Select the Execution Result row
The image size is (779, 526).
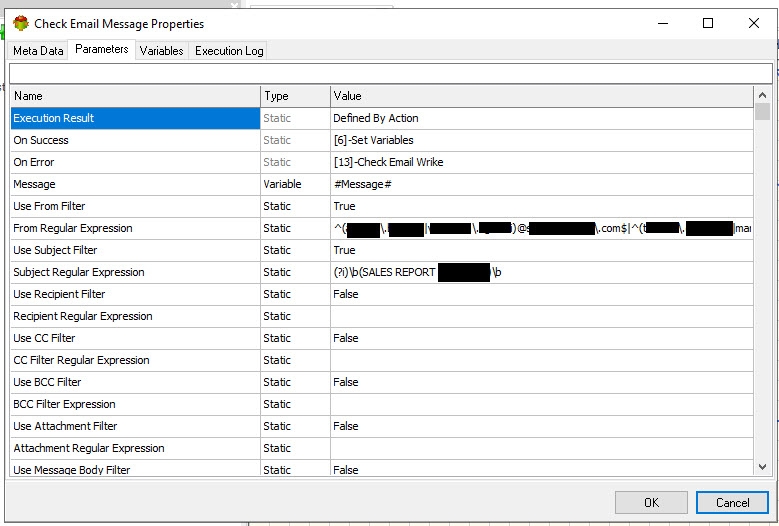(135, 118)
